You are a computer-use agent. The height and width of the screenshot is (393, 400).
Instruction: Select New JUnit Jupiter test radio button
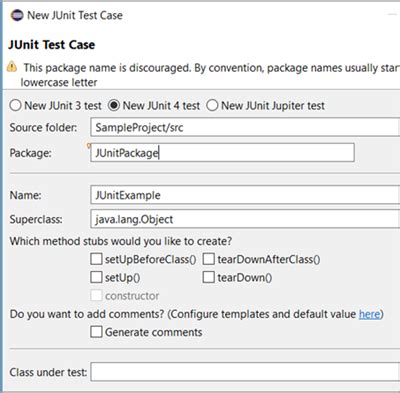[x=212, y=106]
